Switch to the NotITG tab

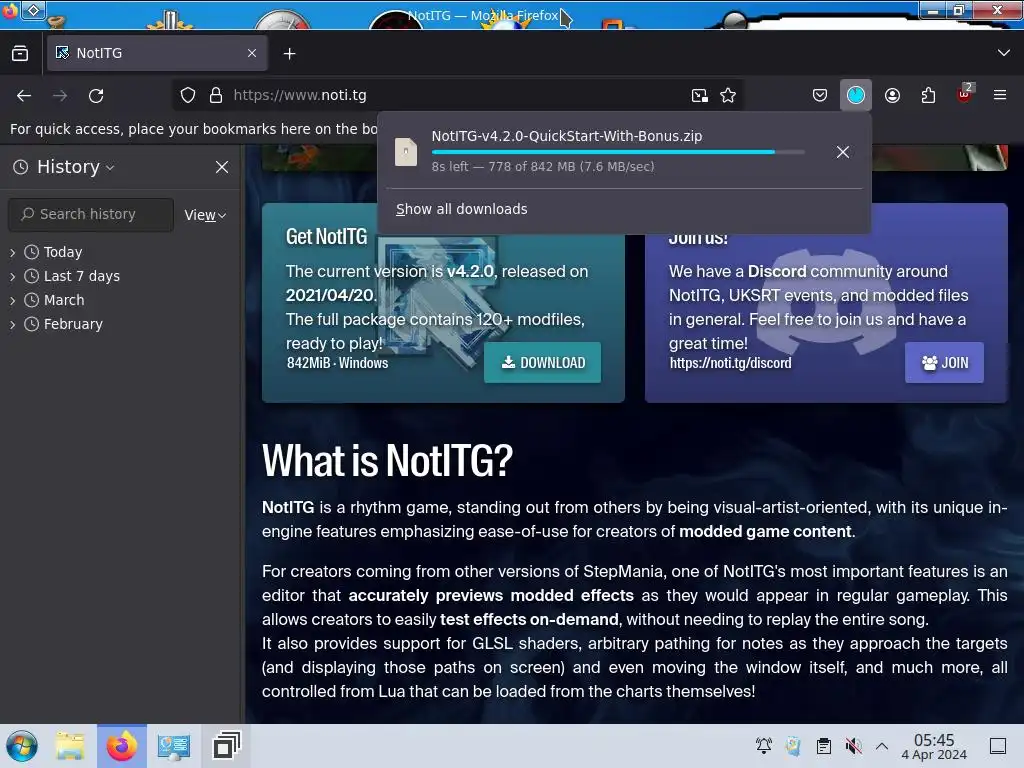point(157,53)
